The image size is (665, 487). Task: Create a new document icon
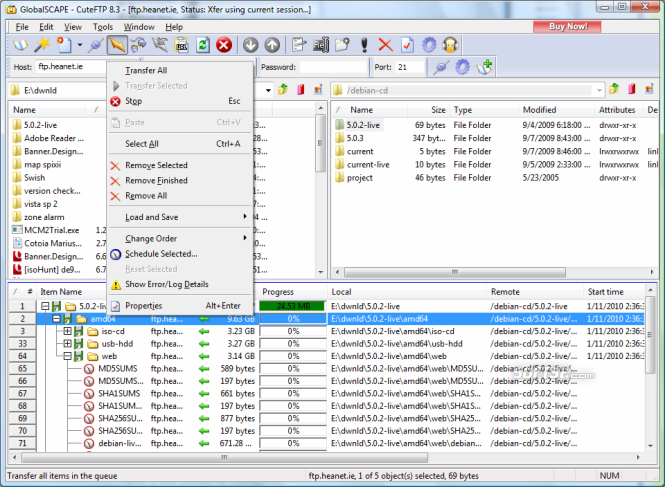pos(64,45)
